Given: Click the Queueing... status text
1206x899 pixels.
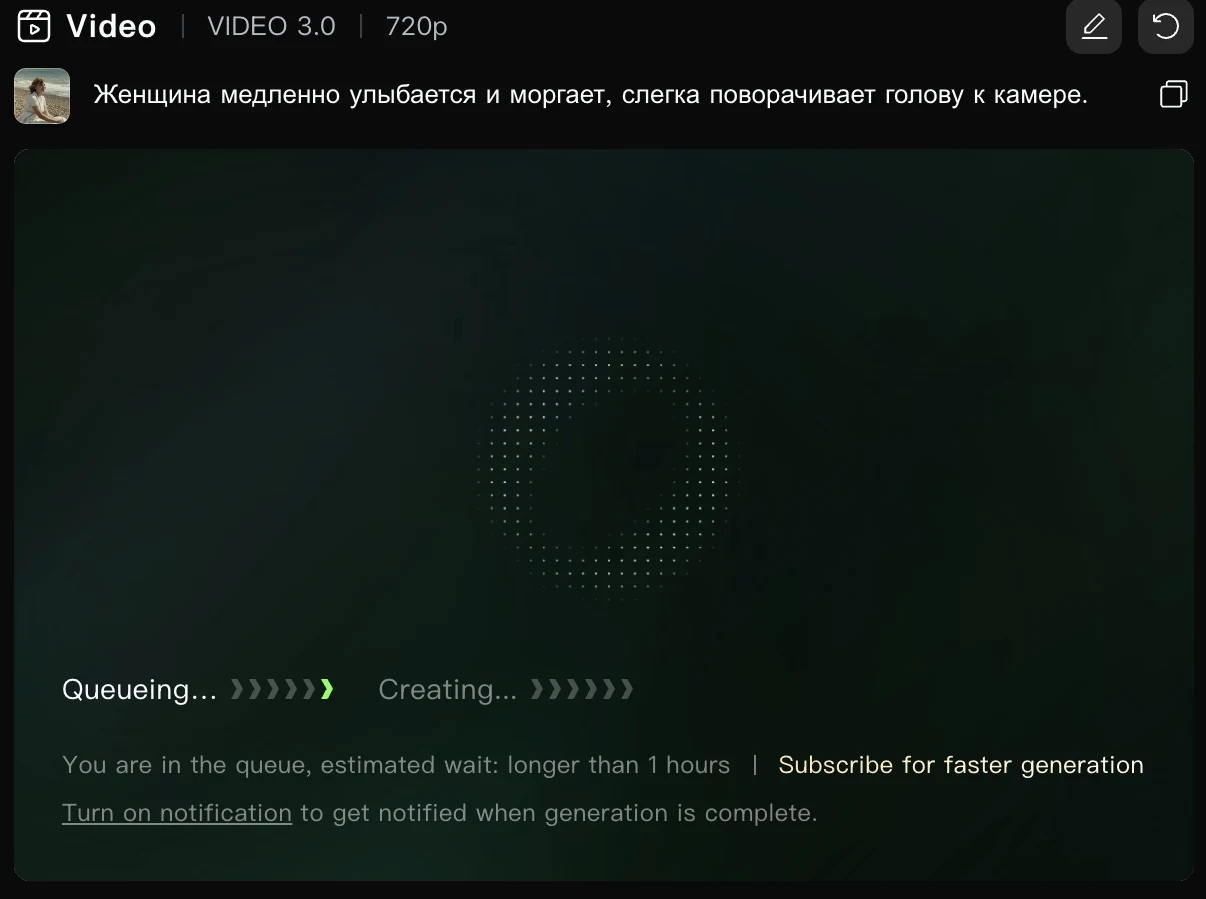Looking at the screenshot, I should pos(139,690).
